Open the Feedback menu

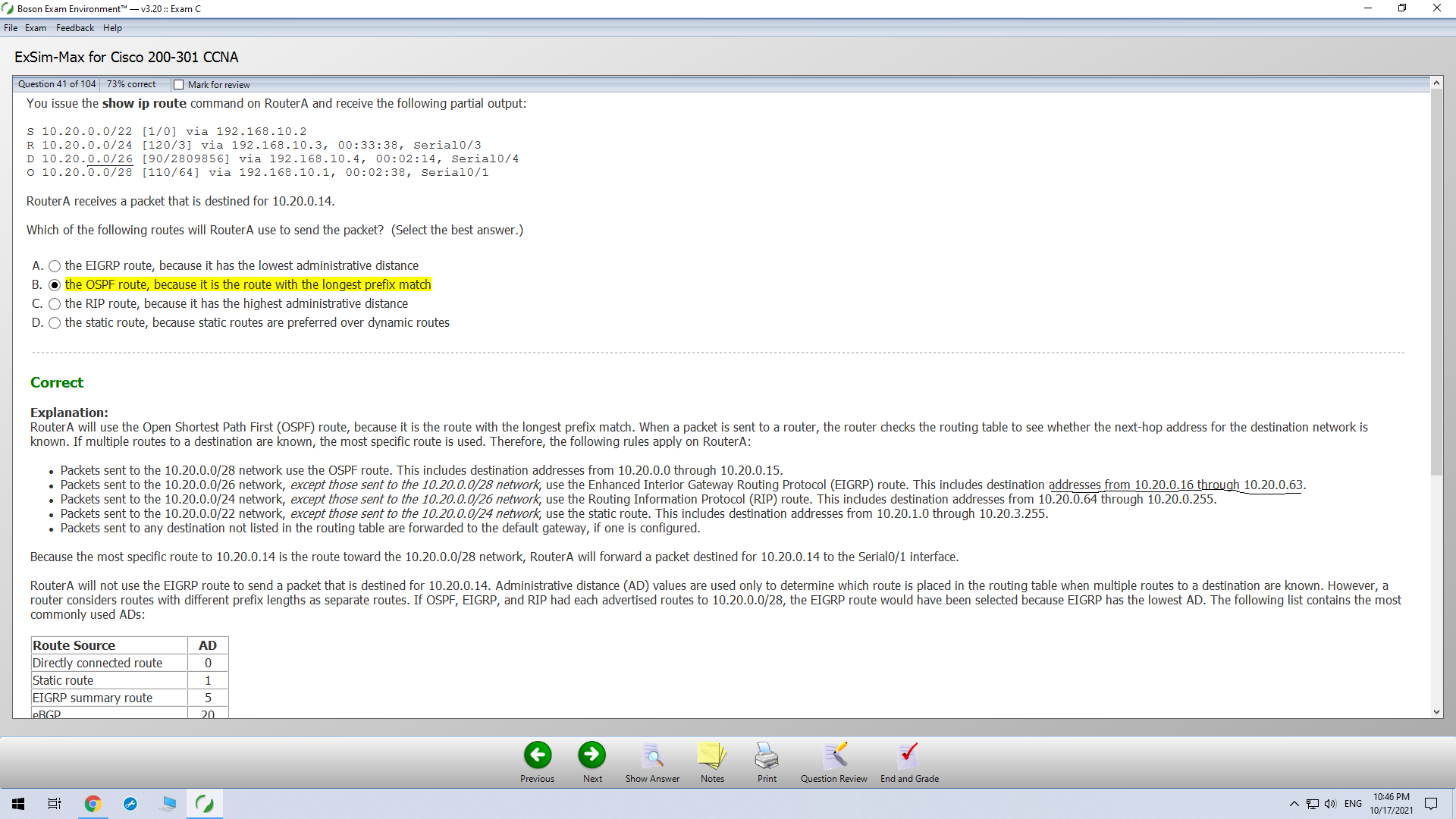75,28
